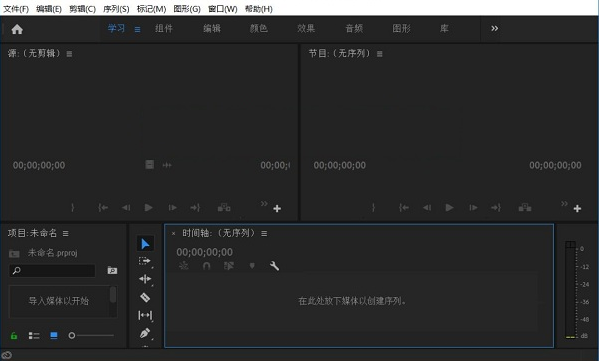The height and width of the screenshot is (361, 599).
Task: Switch to the 学习 workspace tab
Action: click(x=116, y=28)
